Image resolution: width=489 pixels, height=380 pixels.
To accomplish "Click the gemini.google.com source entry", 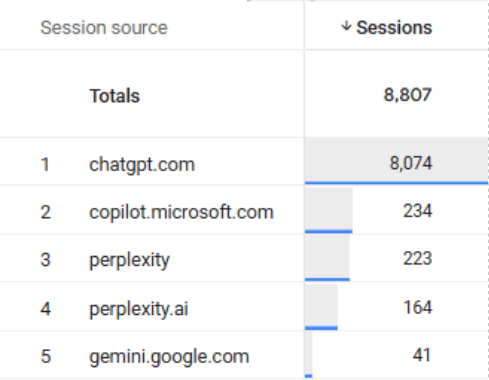I will (x=169, y=357).
